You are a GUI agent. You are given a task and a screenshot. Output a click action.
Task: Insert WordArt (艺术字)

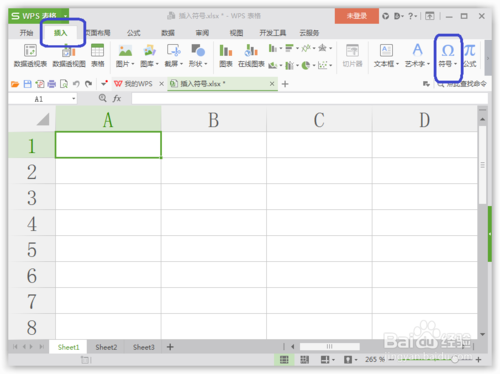pyautogui.click(x=417, y=55)
